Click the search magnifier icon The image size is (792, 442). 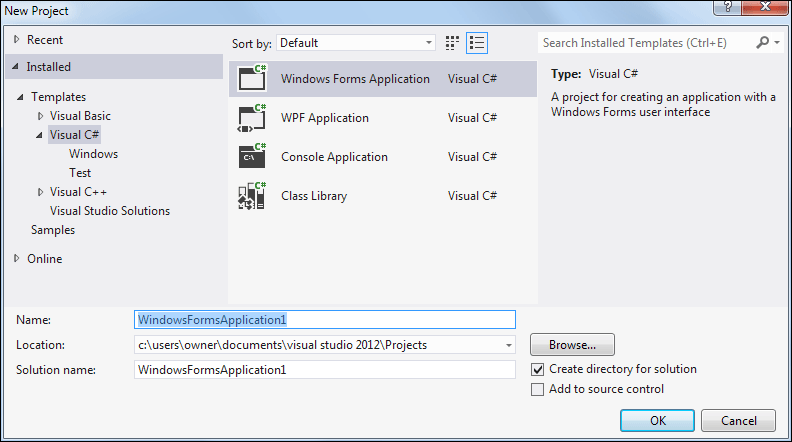pos(762,42)
